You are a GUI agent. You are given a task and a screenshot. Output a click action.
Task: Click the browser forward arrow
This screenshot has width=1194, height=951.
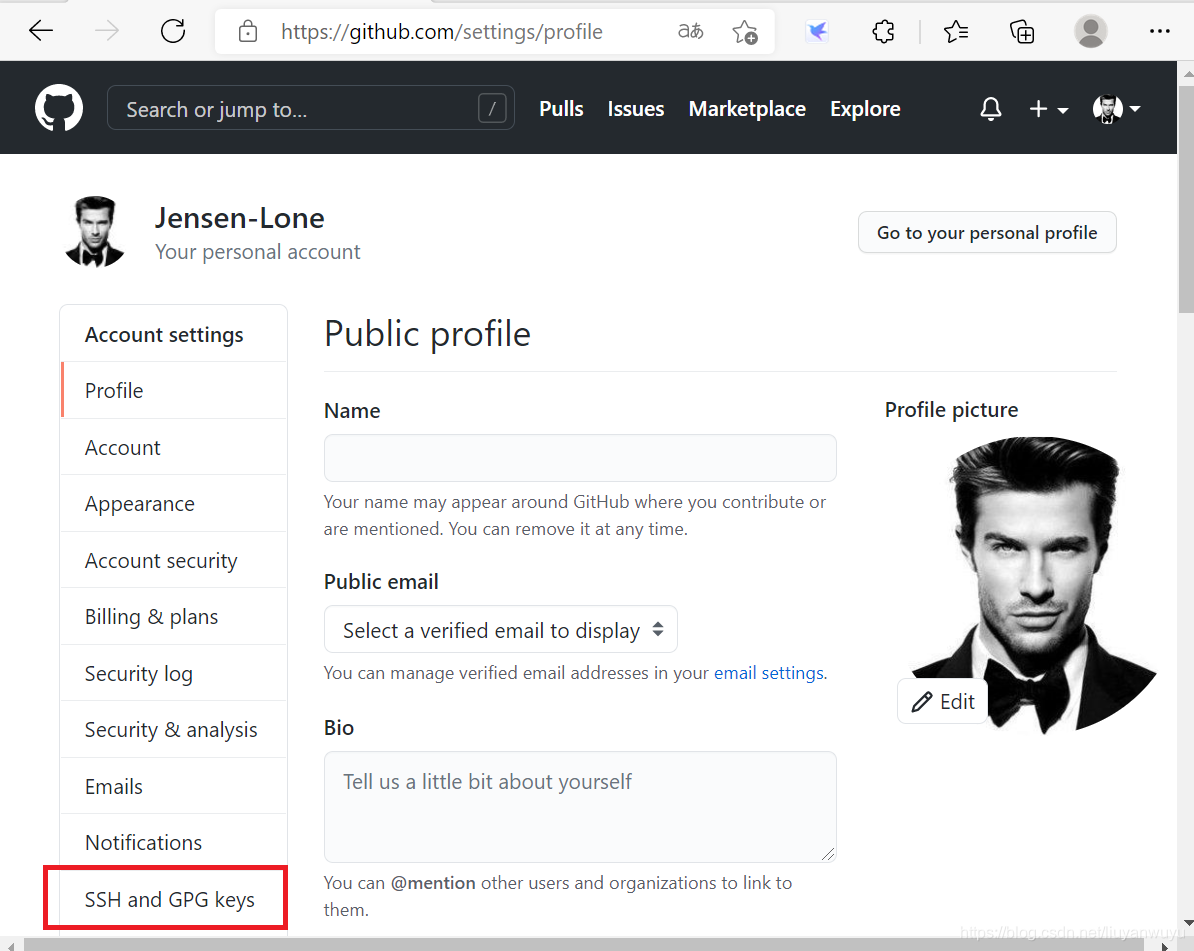coord(107,31)
